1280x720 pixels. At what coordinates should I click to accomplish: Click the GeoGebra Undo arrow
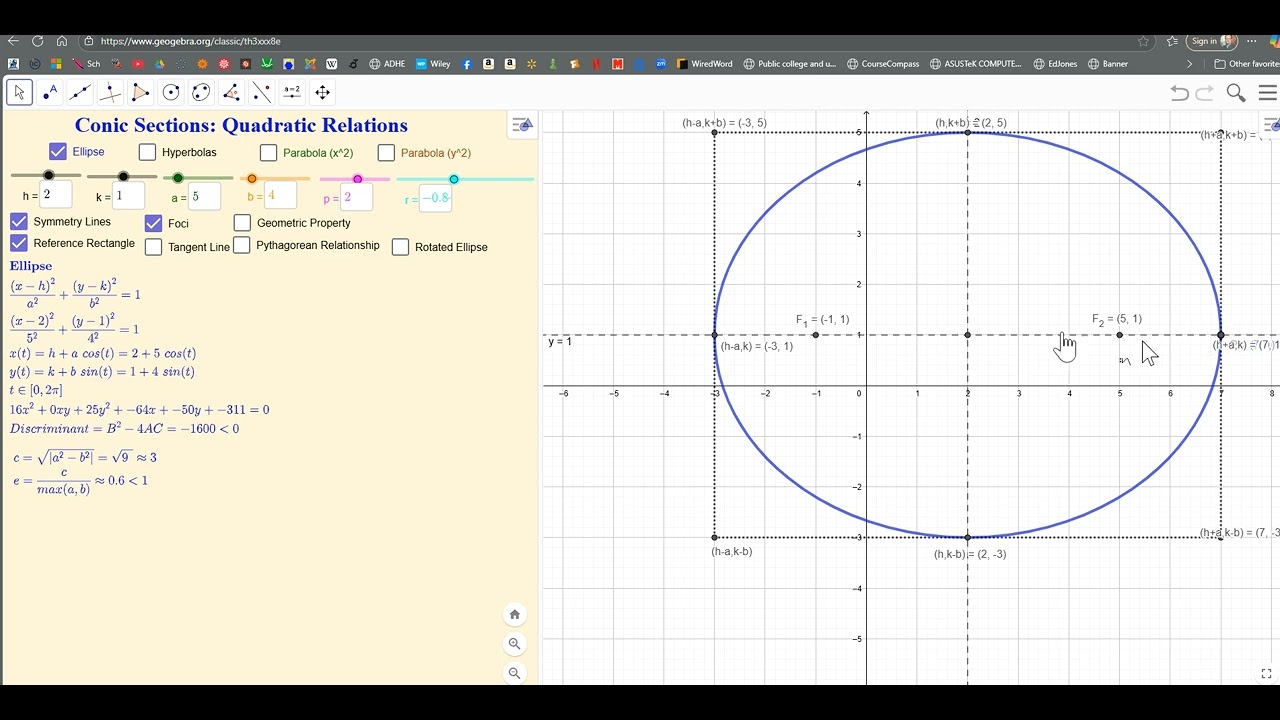pos(1180,93)
